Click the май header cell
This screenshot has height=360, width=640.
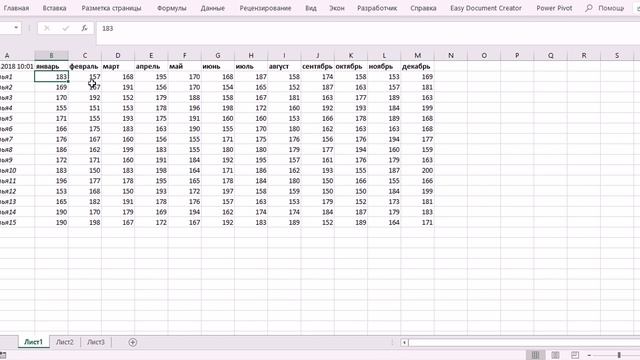click(184, 66)
